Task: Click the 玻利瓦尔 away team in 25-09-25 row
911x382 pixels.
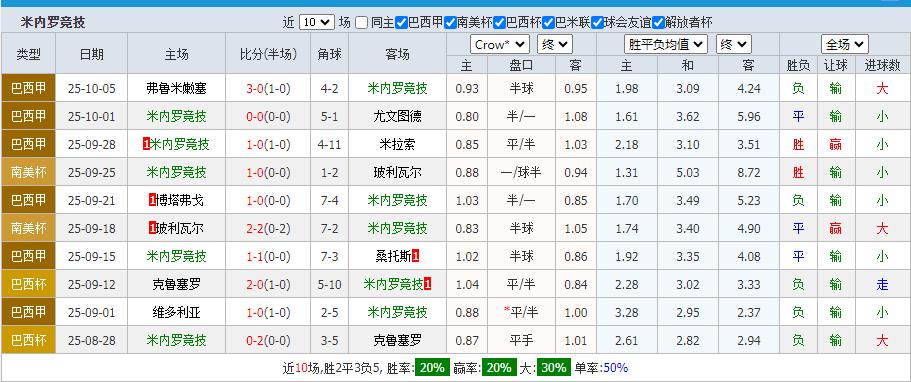Action: click(397, 172)
